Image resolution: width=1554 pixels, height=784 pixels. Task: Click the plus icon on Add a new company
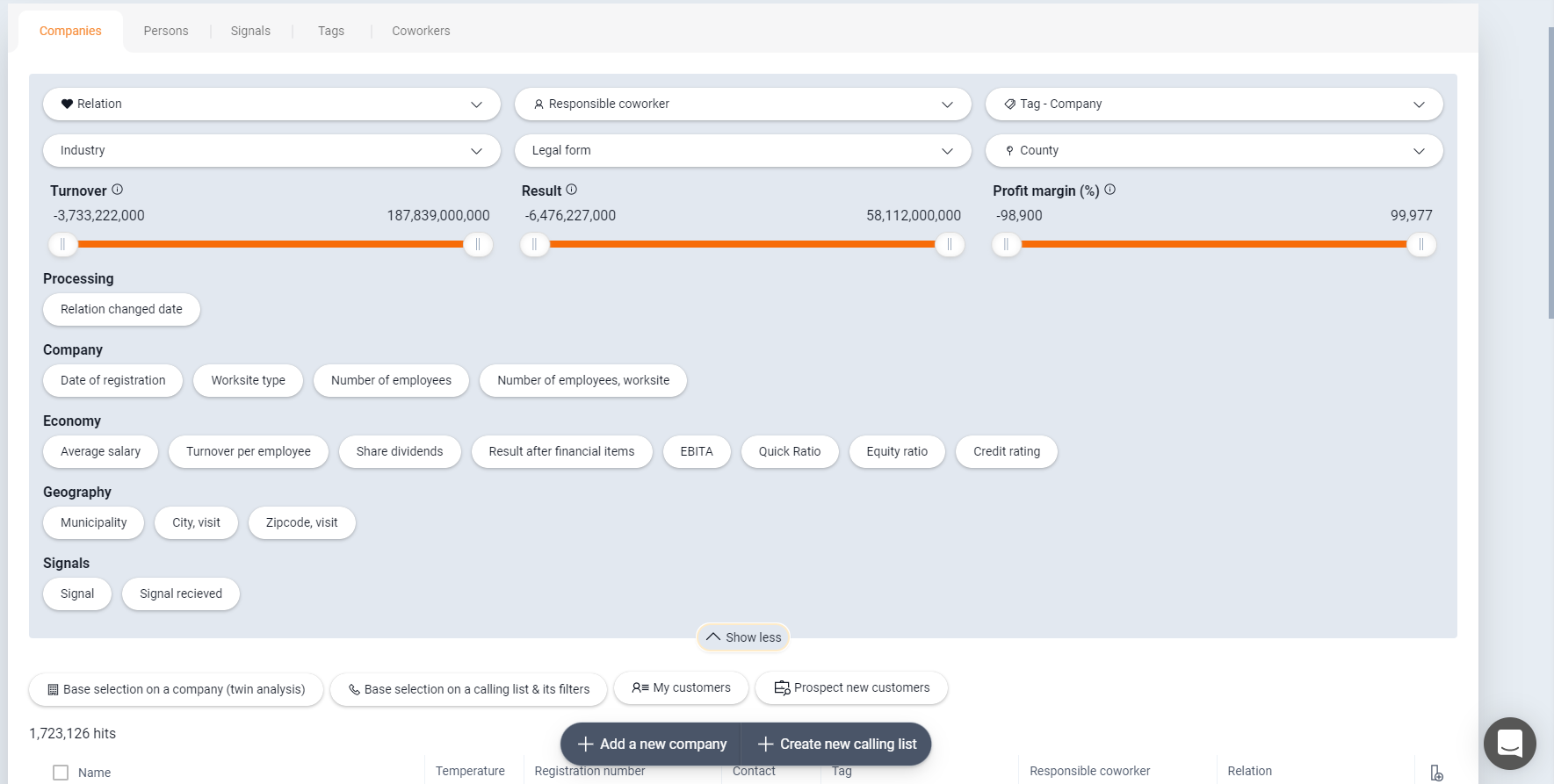[x=586, y=744]
